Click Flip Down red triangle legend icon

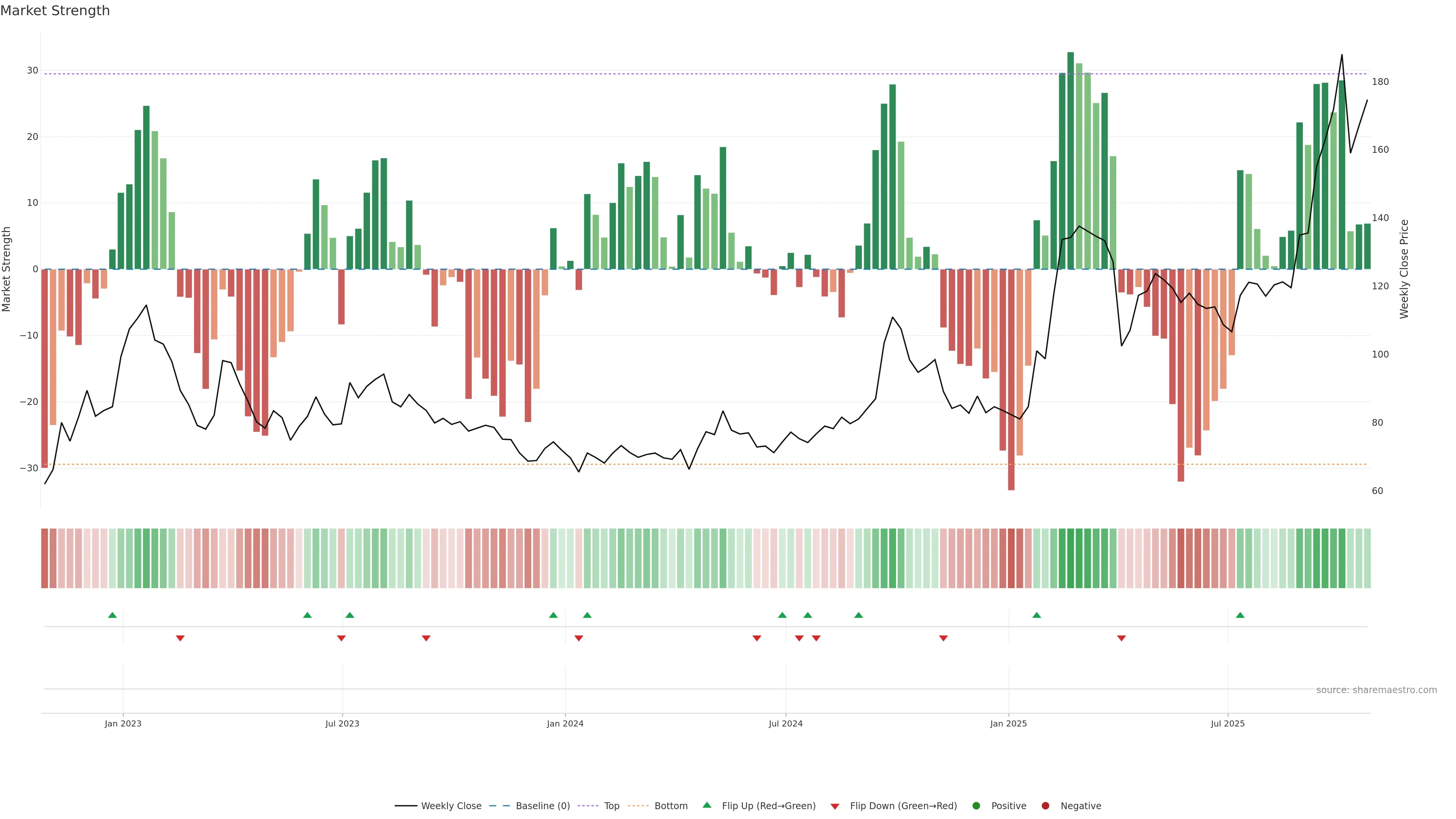pyautogui.click(x=835, y=806)
